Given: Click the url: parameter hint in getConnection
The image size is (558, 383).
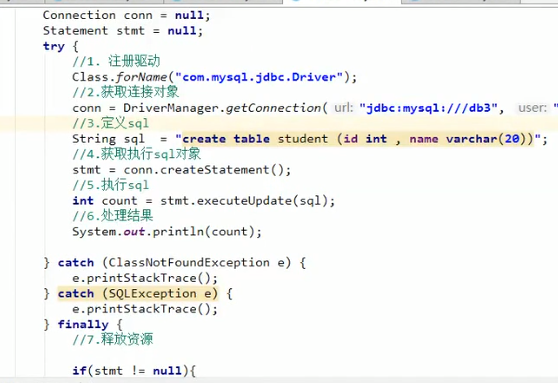Looking at the screenshot, I should click(x=343, y=108).
